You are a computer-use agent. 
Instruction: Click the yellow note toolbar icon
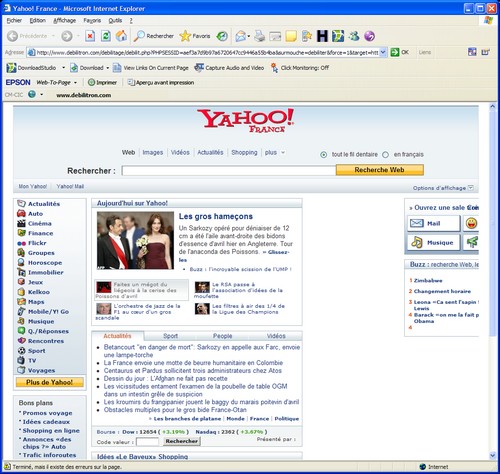pos(291,36)
